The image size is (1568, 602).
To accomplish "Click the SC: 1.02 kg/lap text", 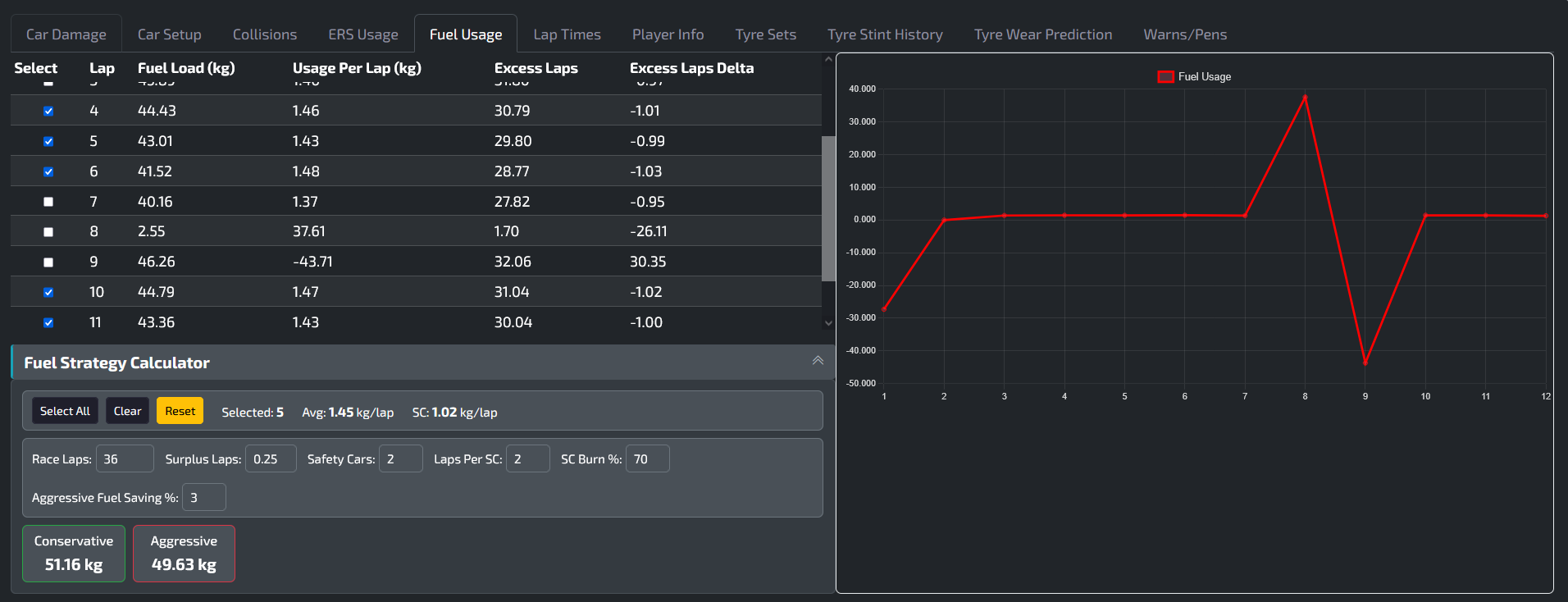I will 454,413.
